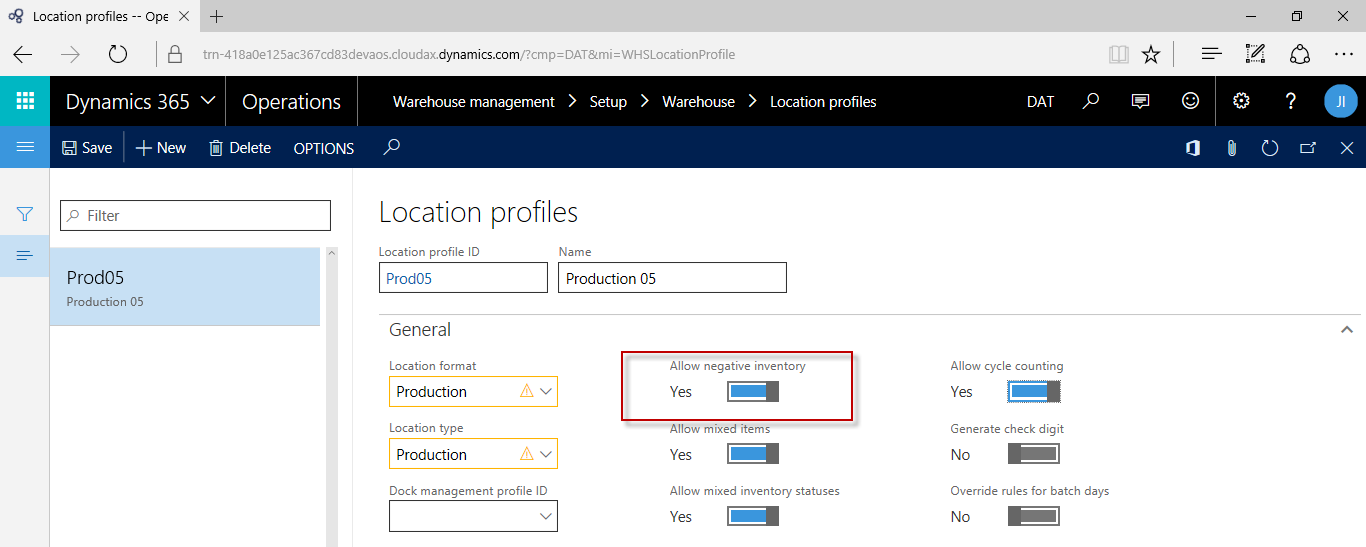
Task: Toggle Allow mixed items switch
Action: pyautogui.click(x=753, y=455)
